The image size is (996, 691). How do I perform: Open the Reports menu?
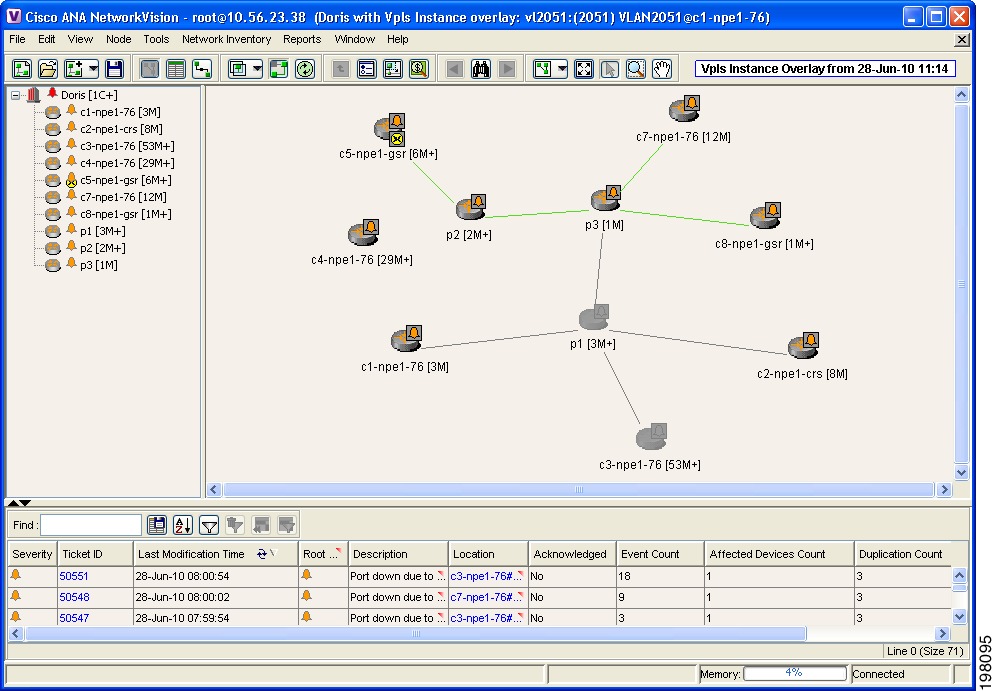[x=302, y=39]
